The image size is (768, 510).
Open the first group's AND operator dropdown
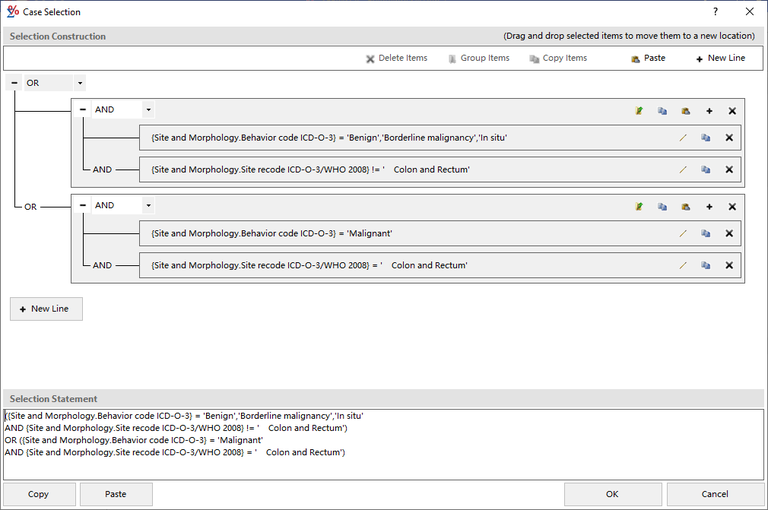[x=148, y=110]
